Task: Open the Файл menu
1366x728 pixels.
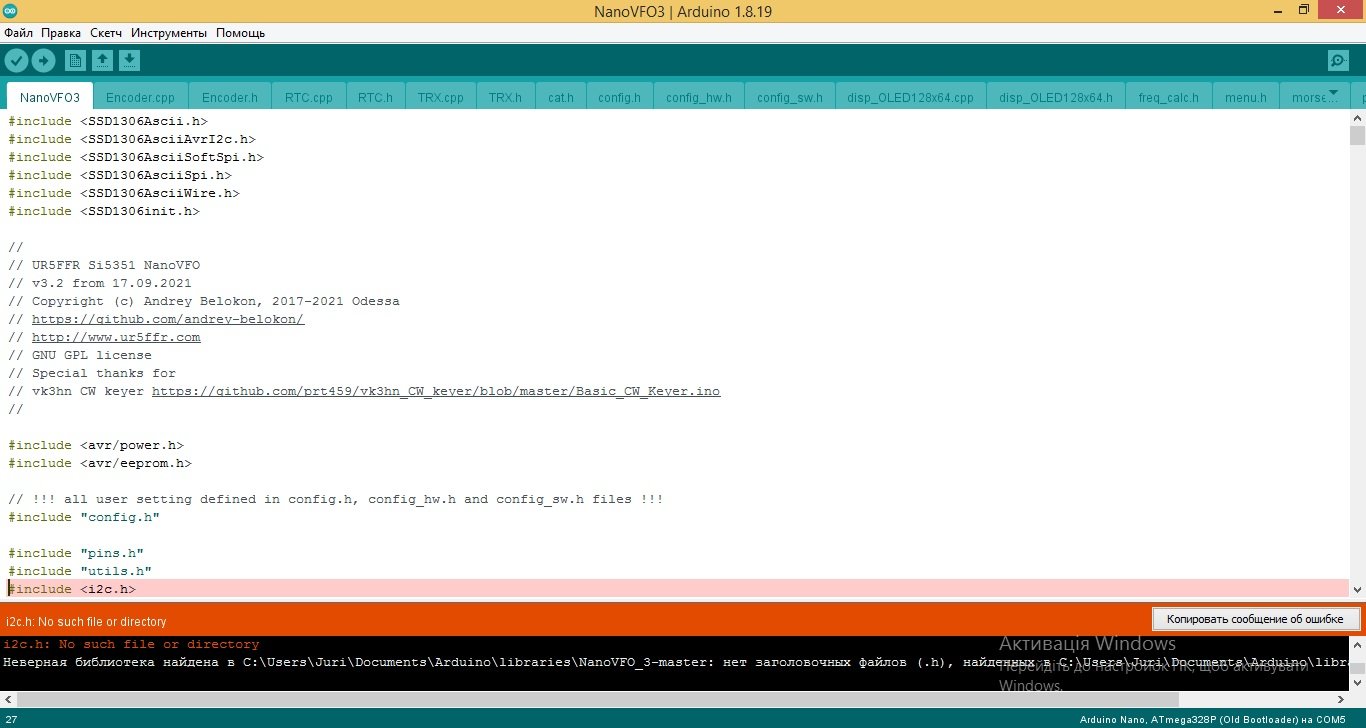Action: [x=18, y=33]
